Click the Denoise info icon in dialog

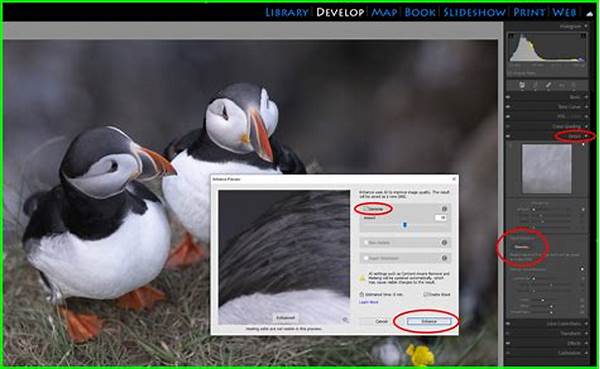[x=444, y=209]
